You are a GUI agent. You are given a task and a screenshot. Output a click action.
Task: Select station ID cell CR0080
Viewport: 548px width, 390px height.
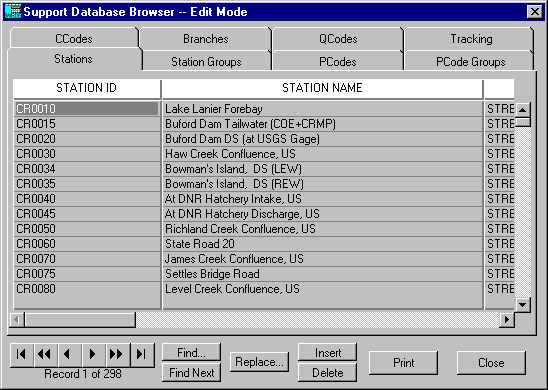pyautogui.click(x=87, y=289)
